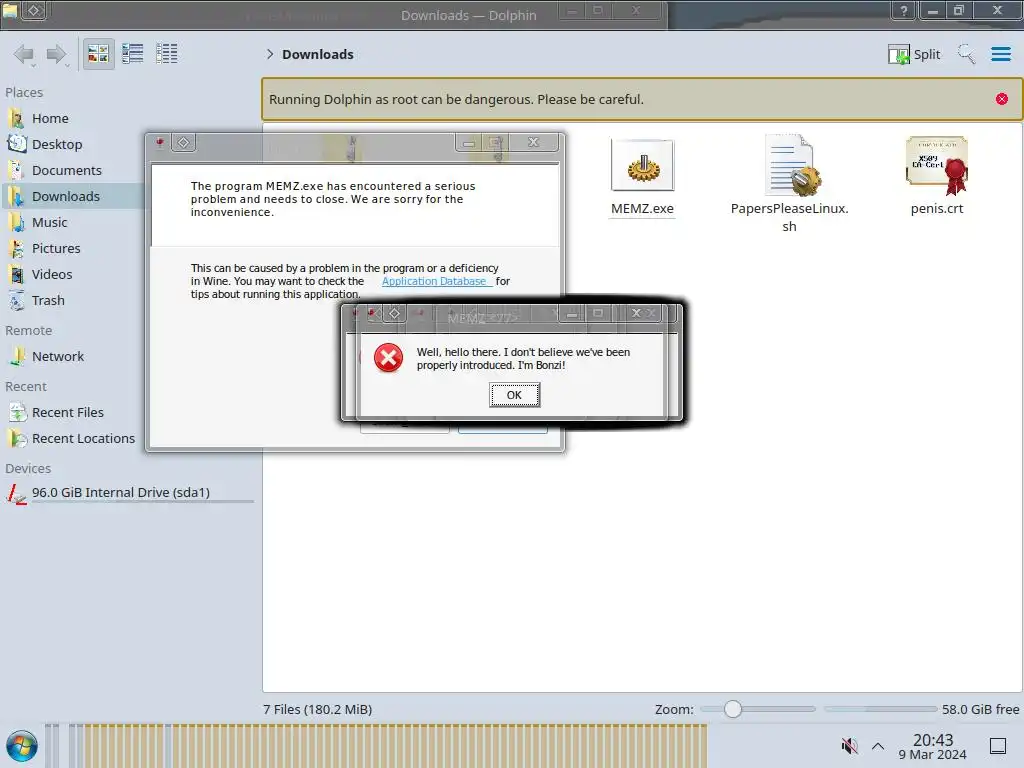Viewport: 1024px width, 768px height.
Task: Click the Downloads breadcrumb label
Action: click(318, 54)
